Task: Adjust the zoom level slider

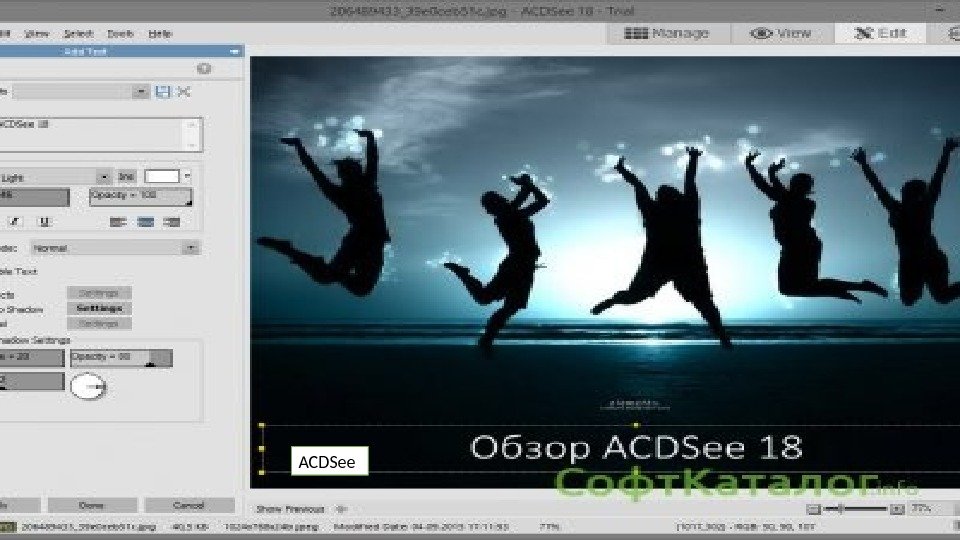Action: 855,509
